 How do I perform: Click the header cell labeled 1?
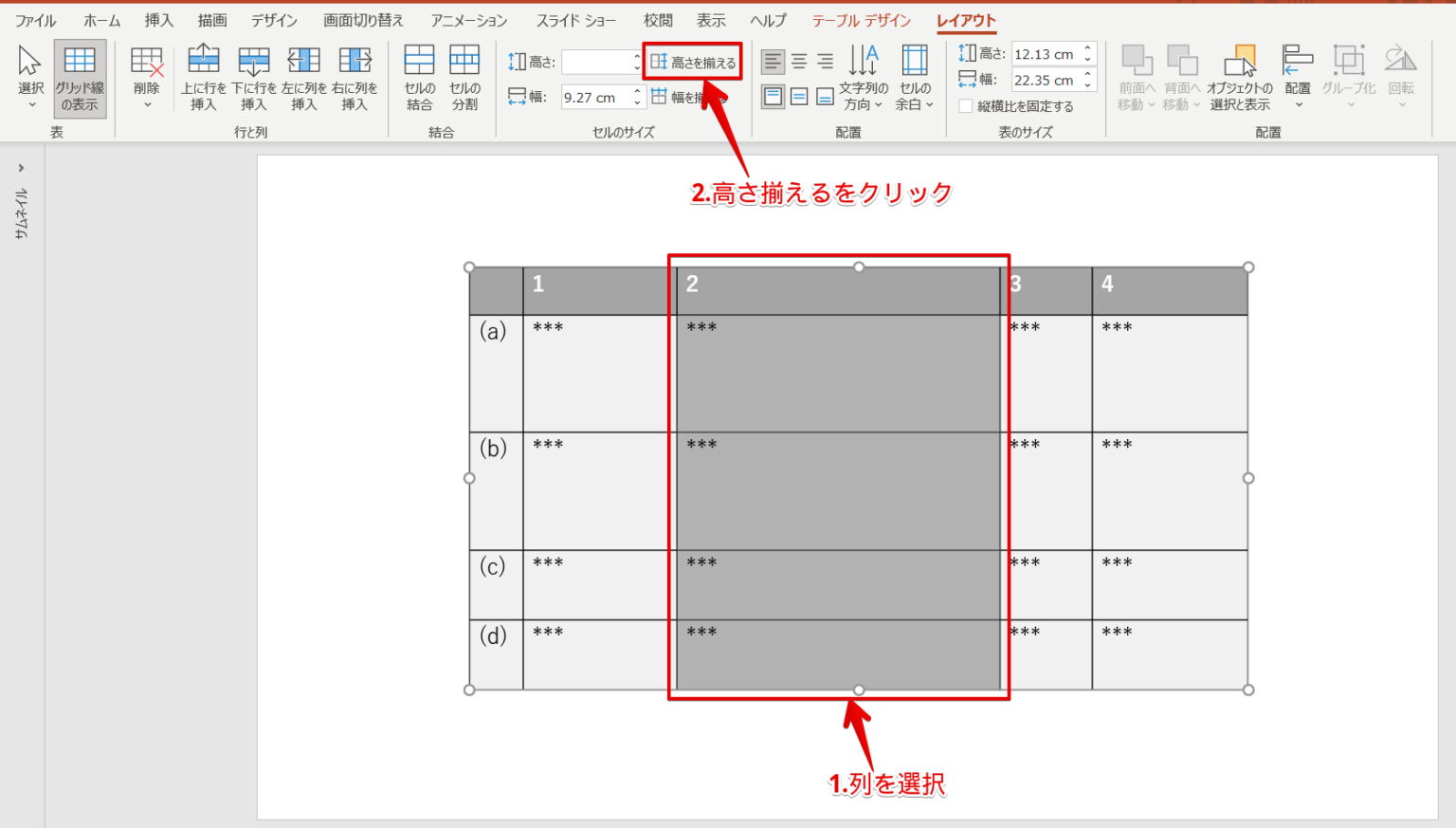(599, 291)
